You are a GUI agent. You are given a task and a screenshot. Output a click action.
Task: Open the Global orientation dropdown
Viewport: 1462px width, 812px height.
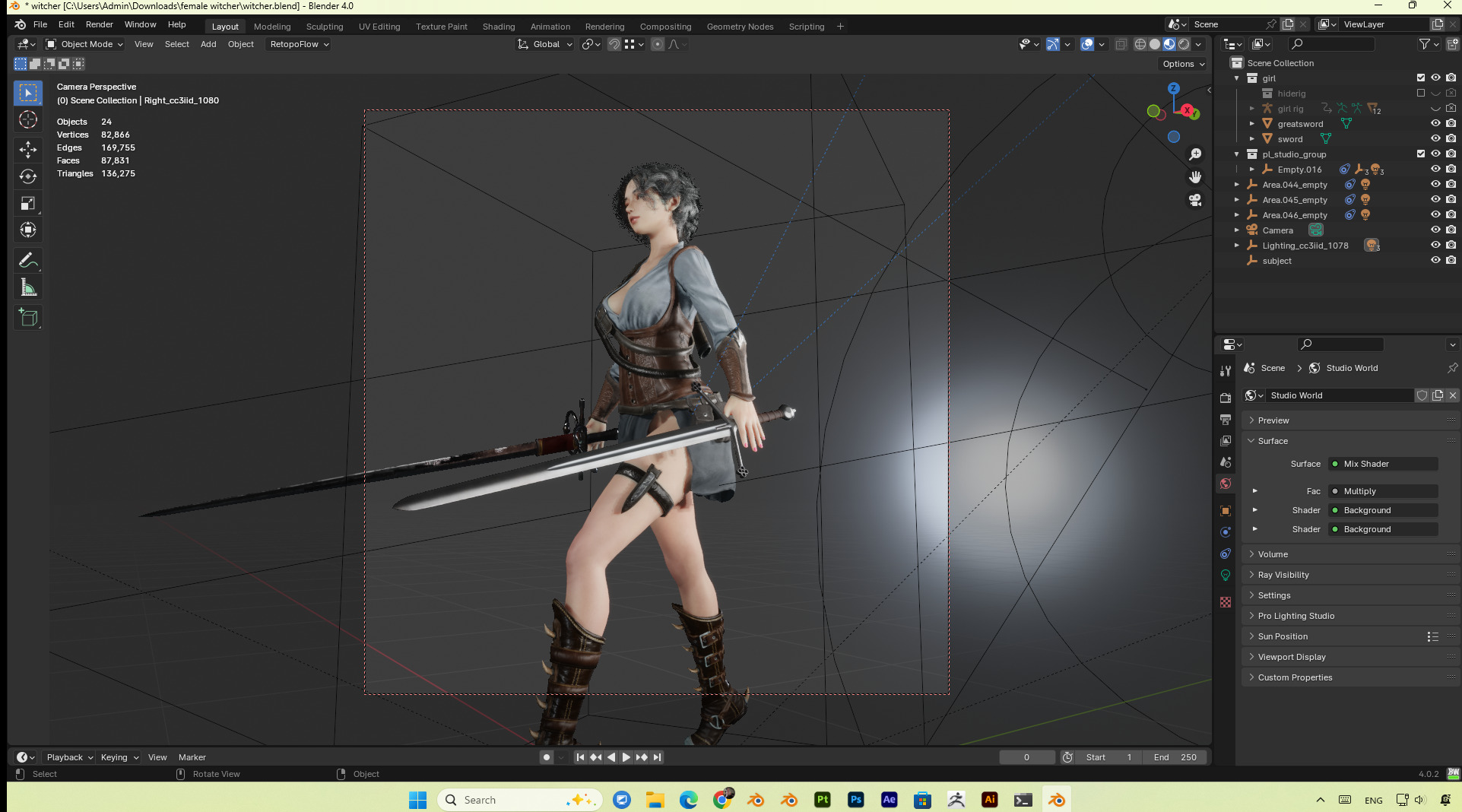[x=545, y=44]
